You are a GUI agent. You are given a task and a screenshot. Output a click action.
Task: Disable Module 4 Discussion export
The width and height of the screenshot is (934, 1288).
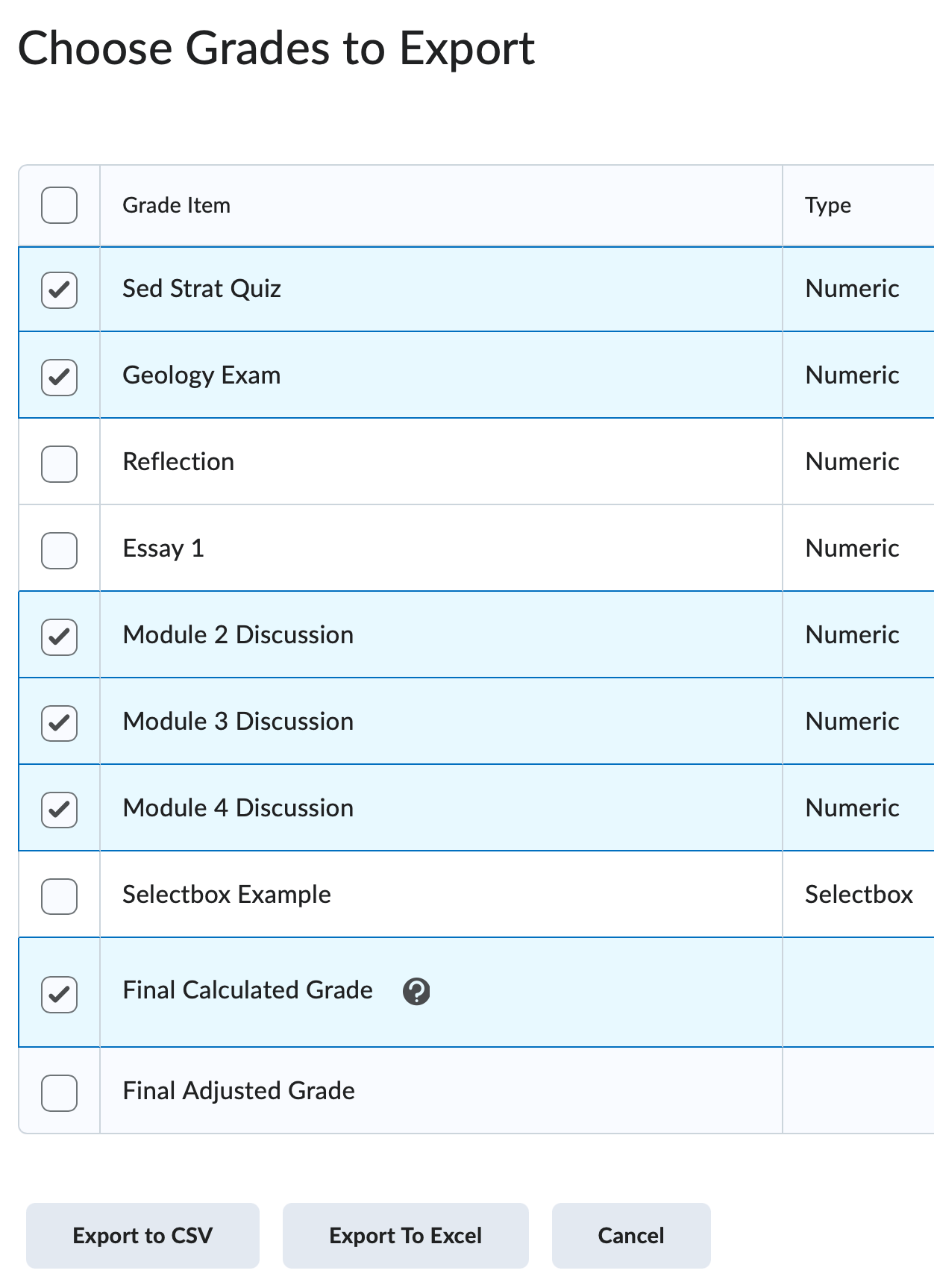coord(59,810)
